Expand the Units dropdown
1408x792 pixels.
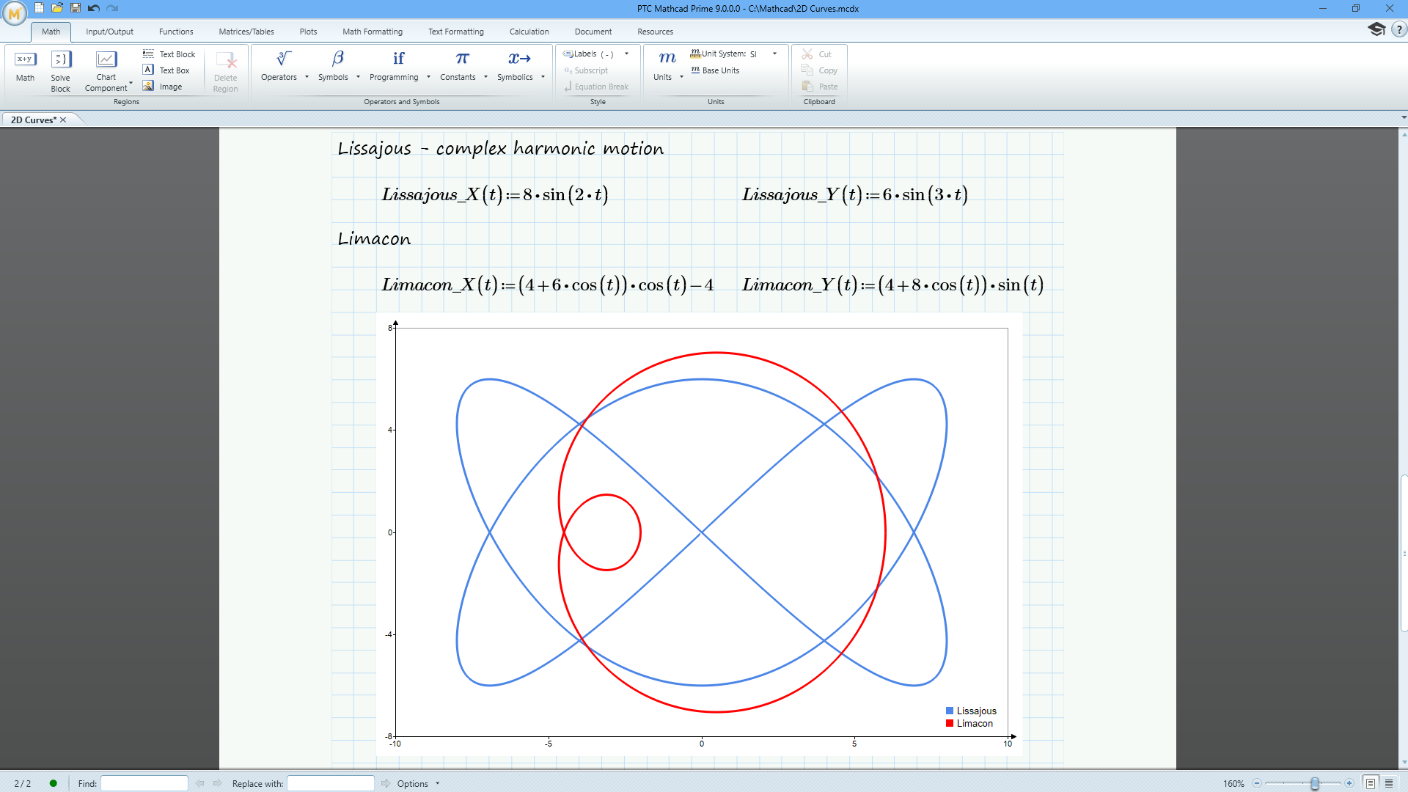coord(681,76)
